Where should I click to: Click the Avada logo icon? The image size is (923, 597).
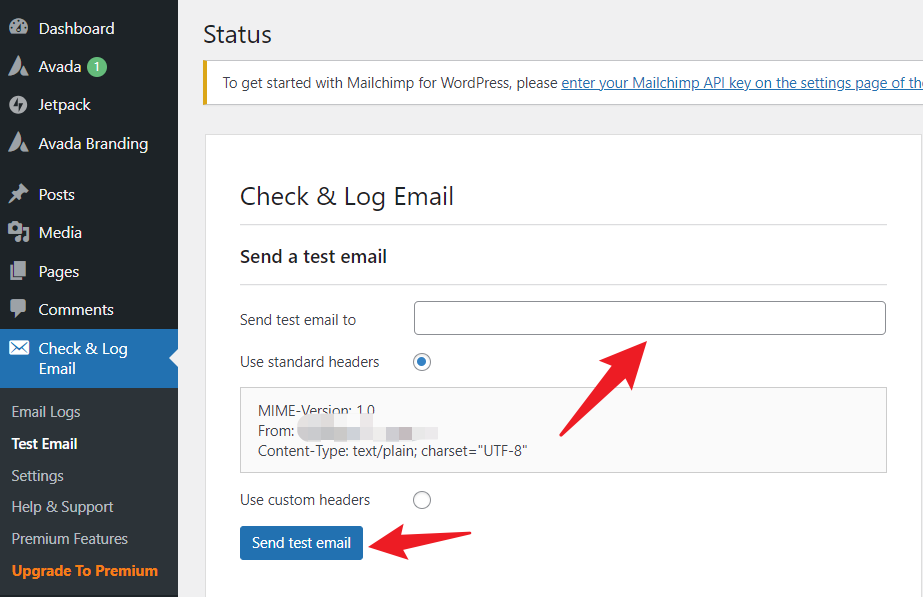18,67
